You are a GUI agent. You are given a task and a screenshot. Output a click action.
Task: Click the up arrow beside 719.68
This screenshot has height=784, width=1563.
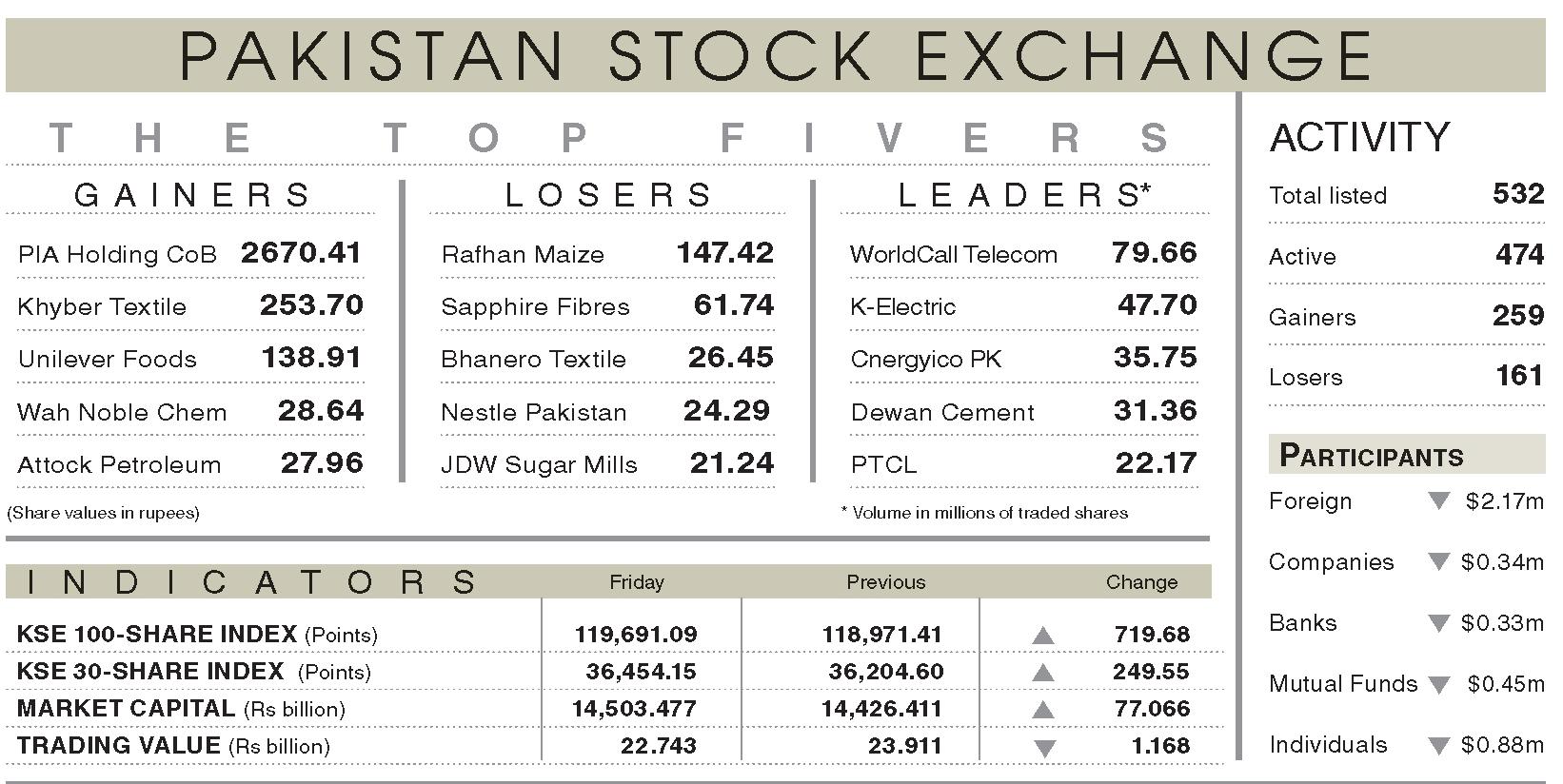[1043, 636]
